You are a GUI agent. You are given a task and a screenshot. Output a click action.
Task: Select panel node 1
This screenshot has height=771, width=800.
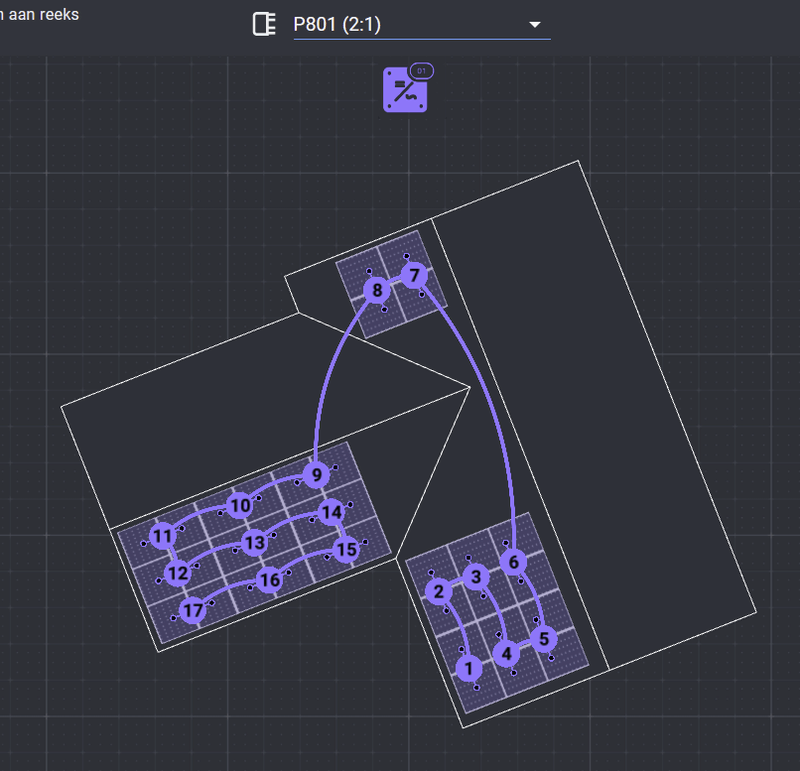tap(469, 668)
